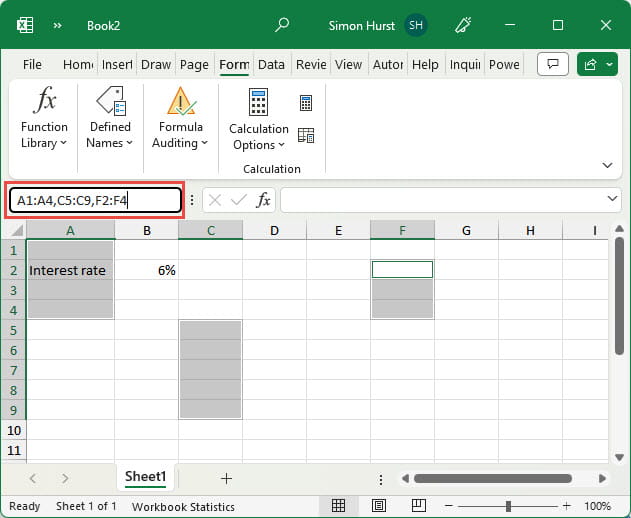Add a new sheet with plus button
631x518 pixels.
coord(226,478)
